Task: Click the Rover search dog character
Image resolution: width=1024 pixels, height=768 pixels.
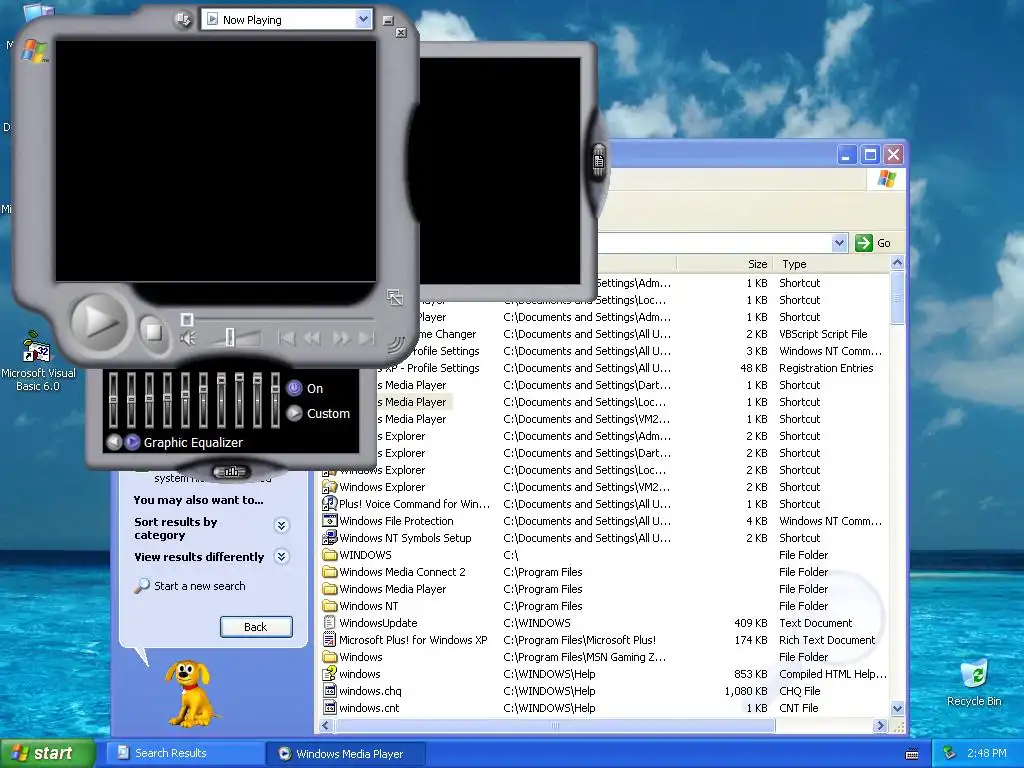Action: tap(189, 692)
